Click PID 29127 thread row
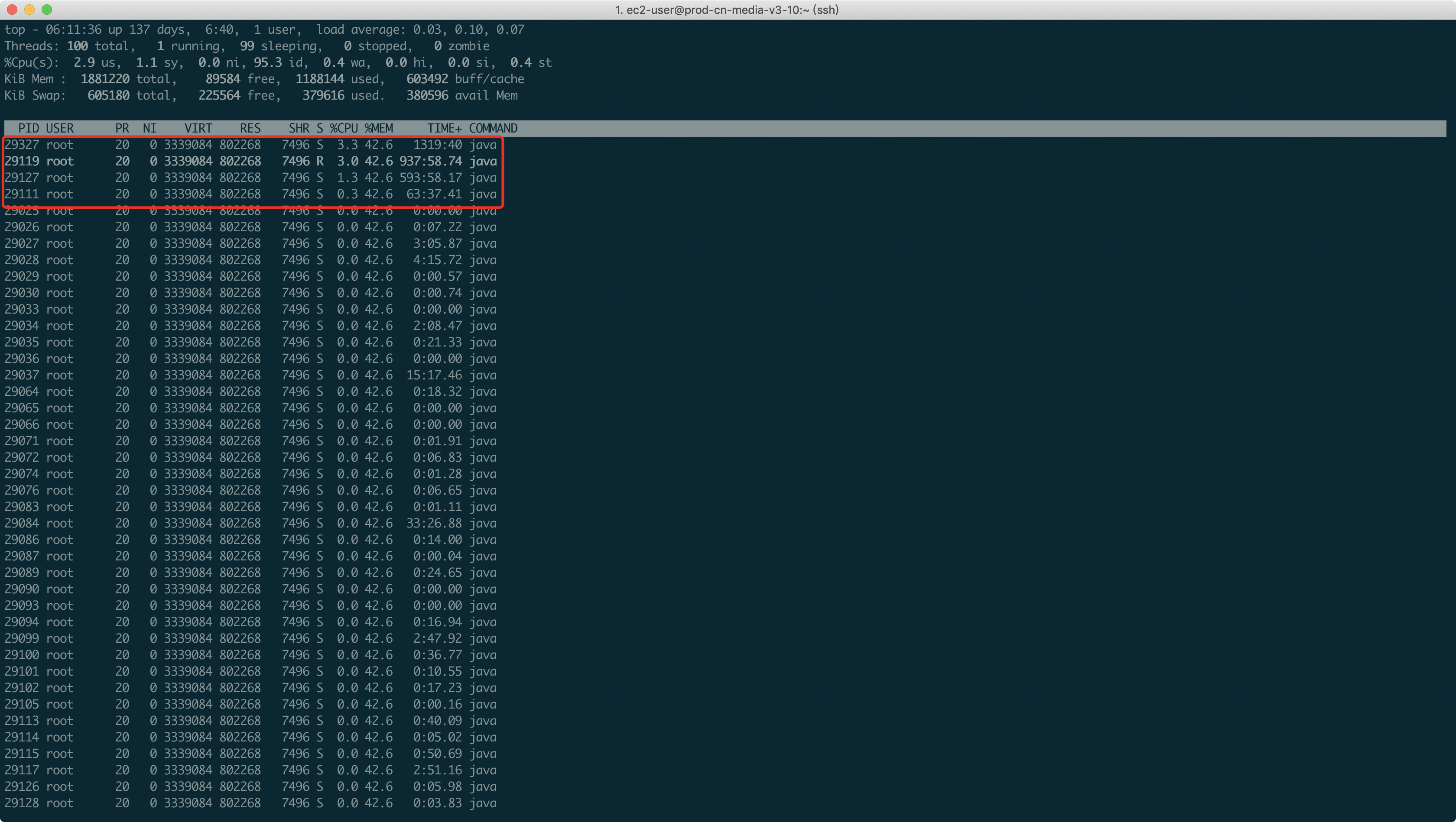 pyautogui.click(x=22, y=178)
